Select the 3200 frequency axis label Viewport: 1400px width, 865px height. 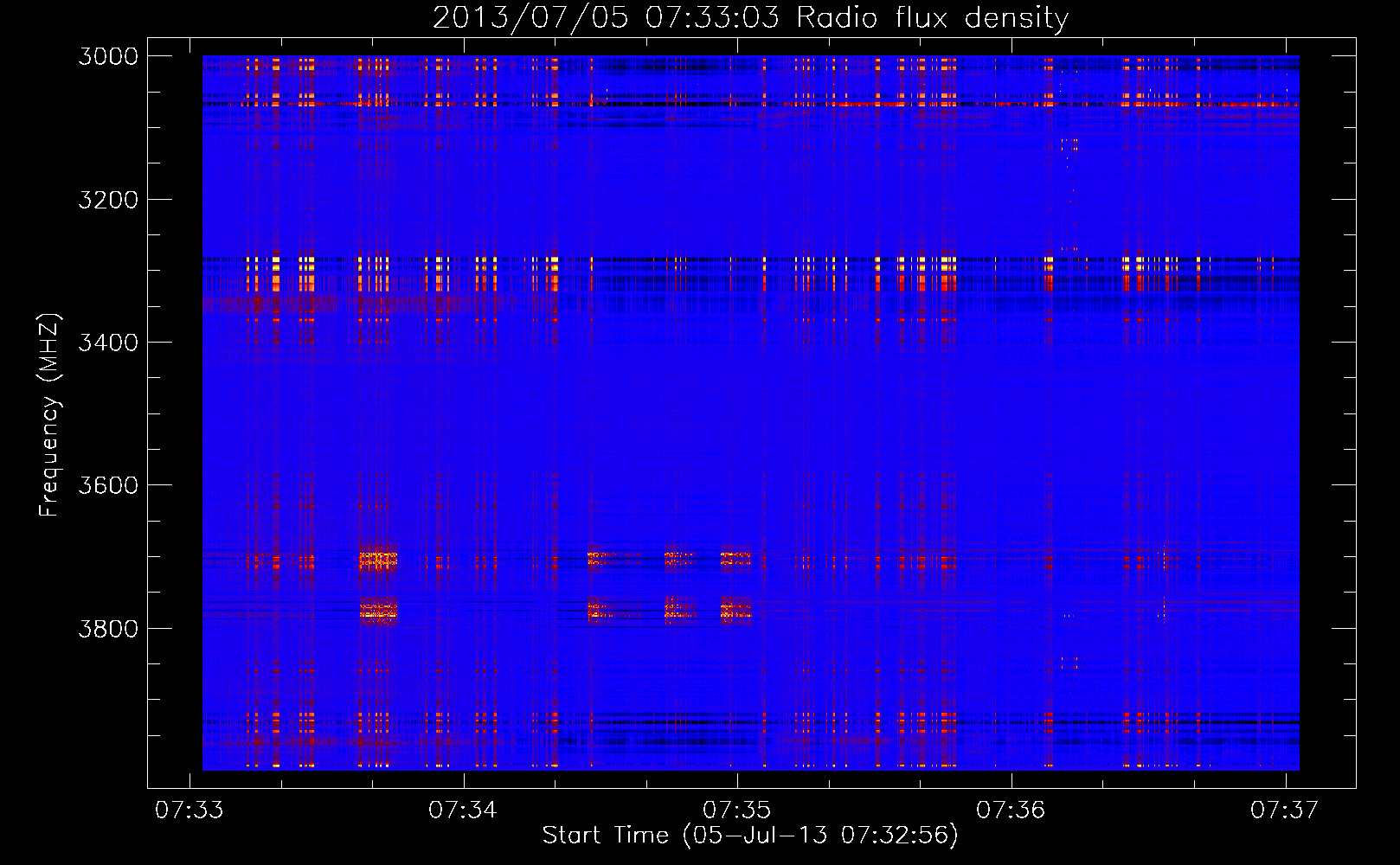coord(108,200)
